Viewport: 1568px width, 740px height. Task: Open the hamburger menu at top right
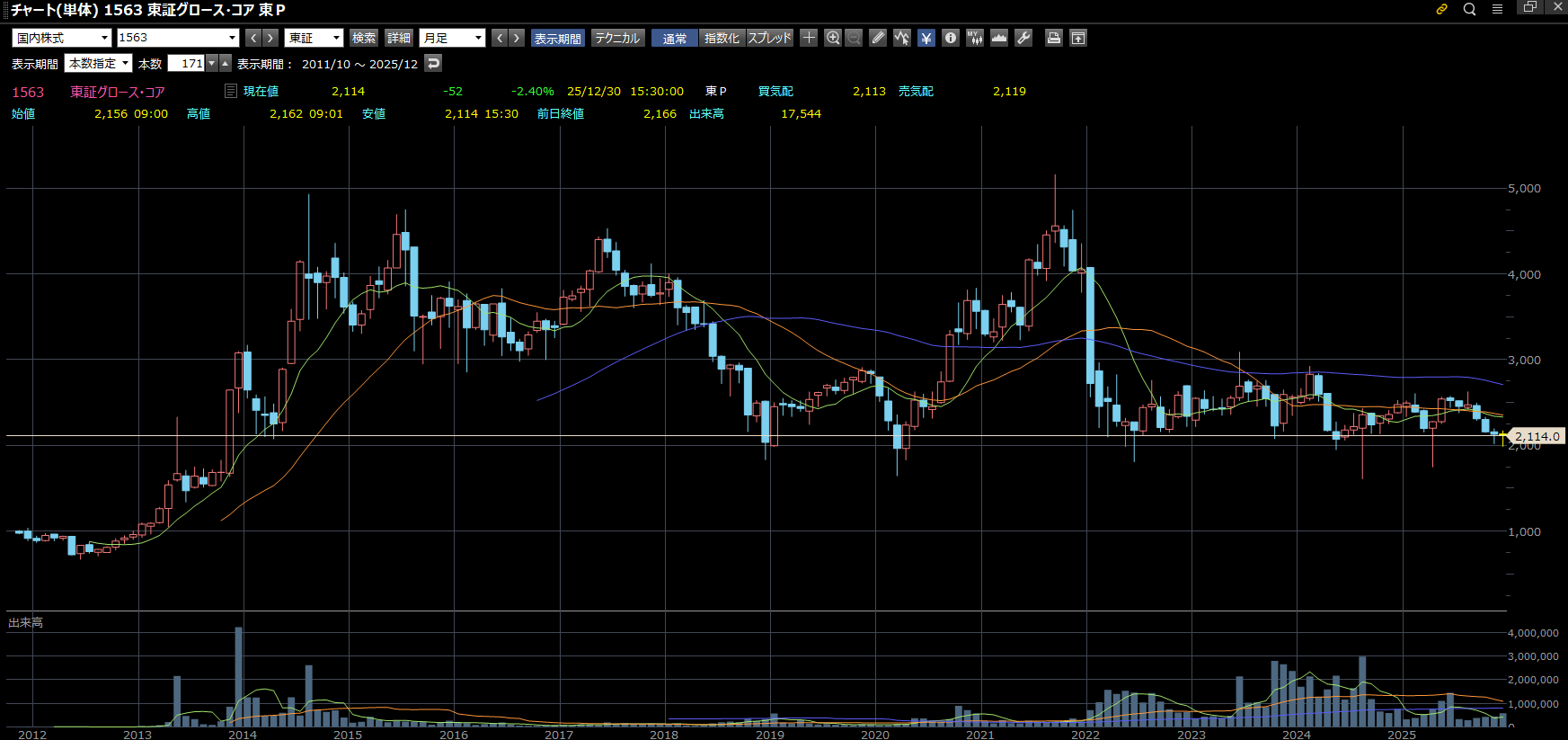pyautogui.click(x=1497, y=9)
